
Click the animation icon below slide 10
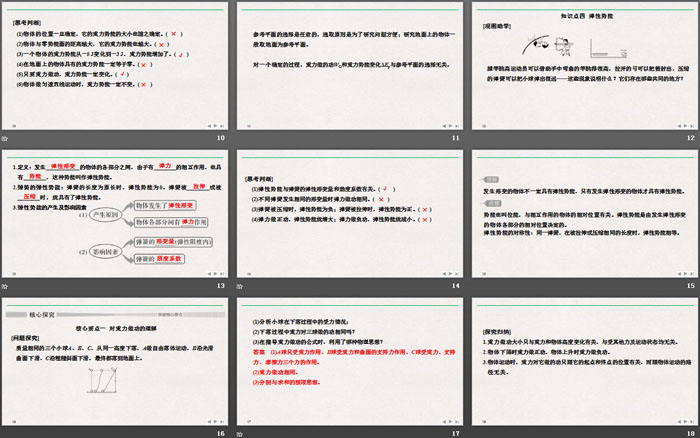click(x=5, y=137)
